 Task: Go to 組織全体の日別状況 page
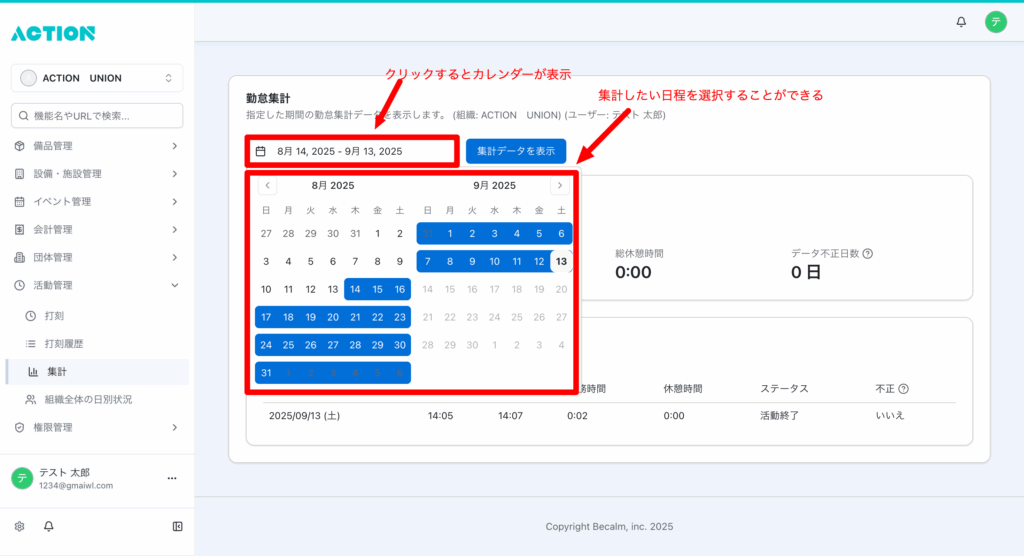pos(89,400)
